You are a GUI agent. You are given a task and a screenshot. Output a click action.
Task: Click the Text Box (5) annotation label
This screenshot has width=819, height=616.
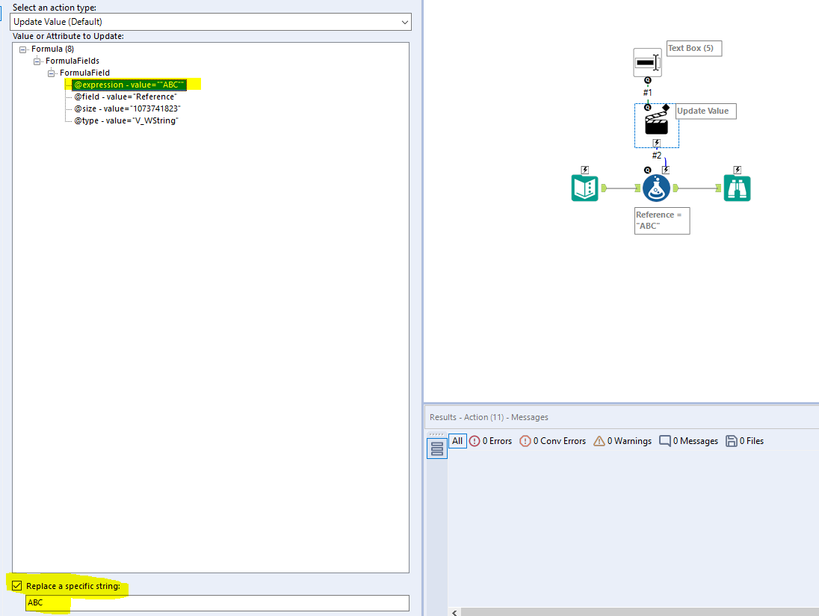pos(694,48)
